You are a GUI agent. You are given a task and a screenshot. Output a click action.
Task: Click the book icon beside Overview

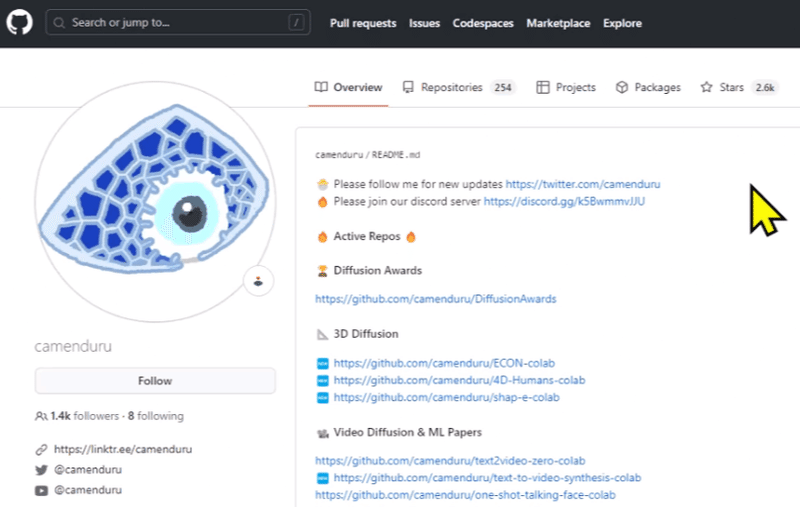coord(321,87)
